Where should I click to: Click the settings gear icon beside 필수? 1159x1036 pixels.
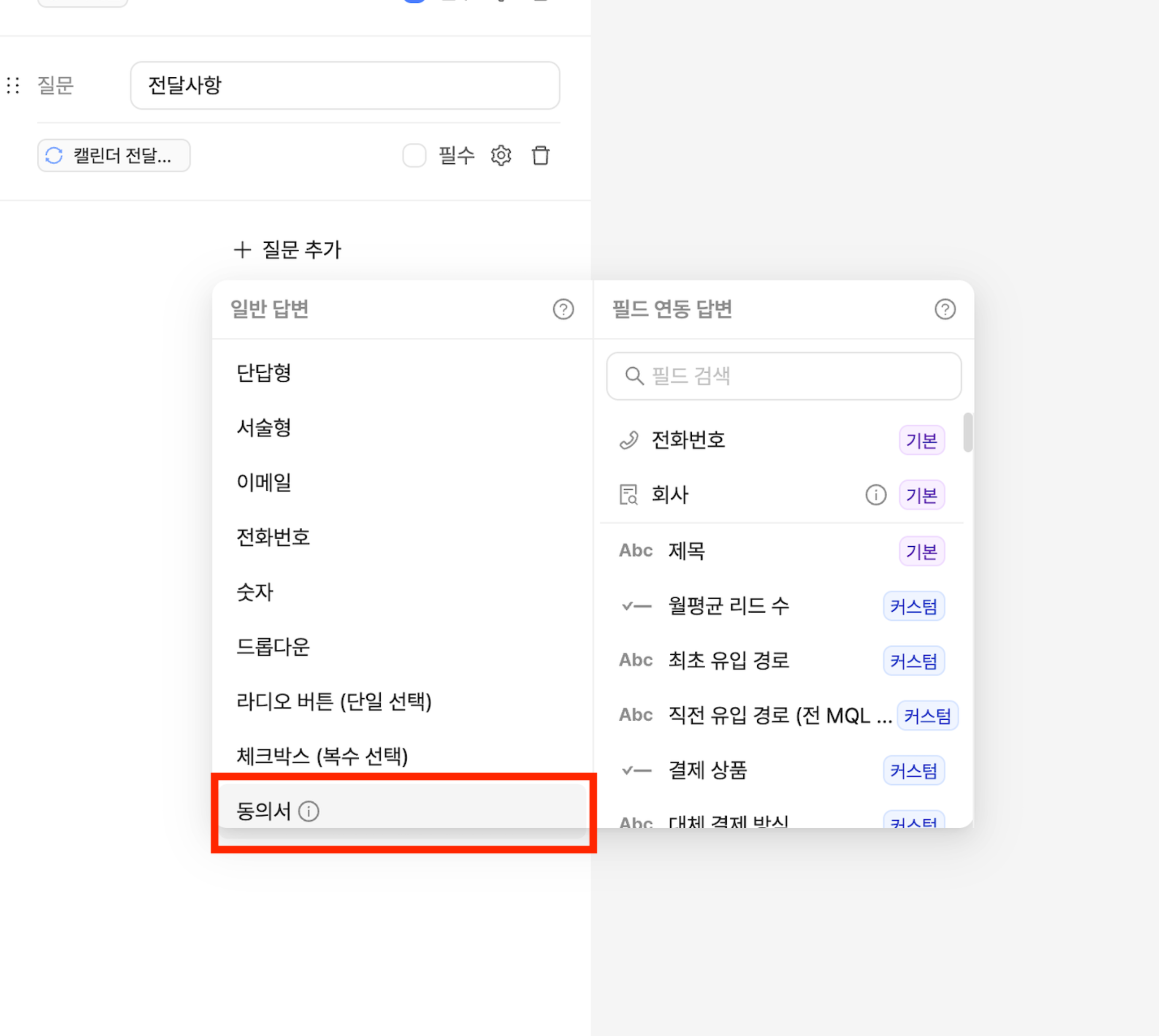501,155
